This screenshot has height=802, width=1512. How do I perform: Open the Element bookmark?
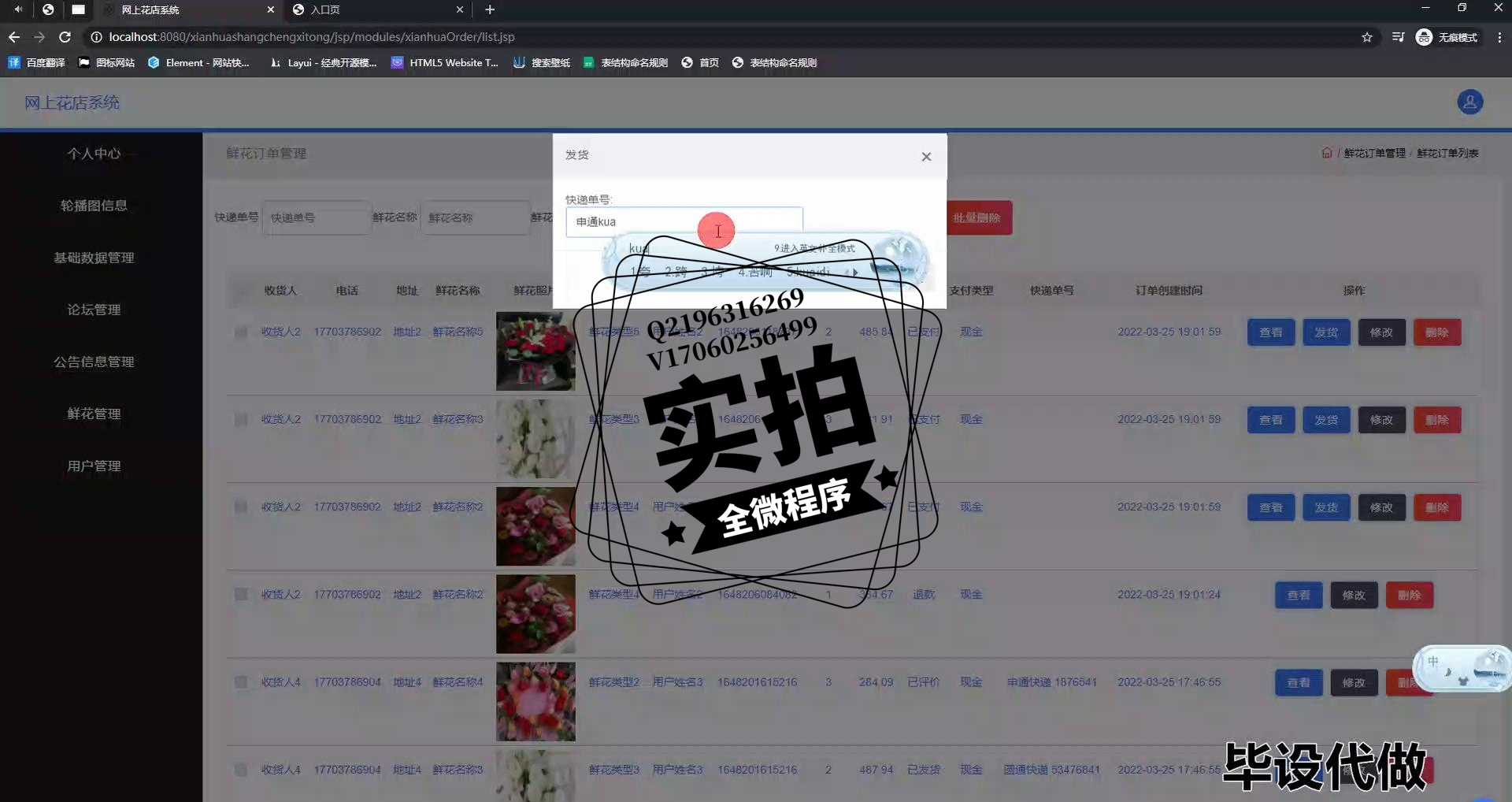198,62
